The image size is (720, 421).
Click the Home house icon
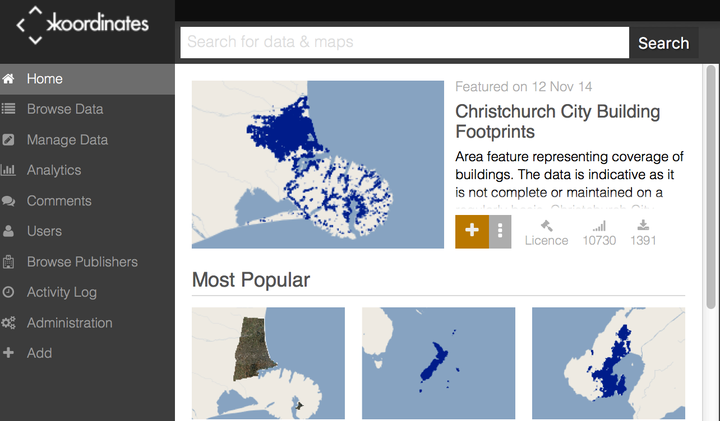pyautogui.click(x=8, y=79)
